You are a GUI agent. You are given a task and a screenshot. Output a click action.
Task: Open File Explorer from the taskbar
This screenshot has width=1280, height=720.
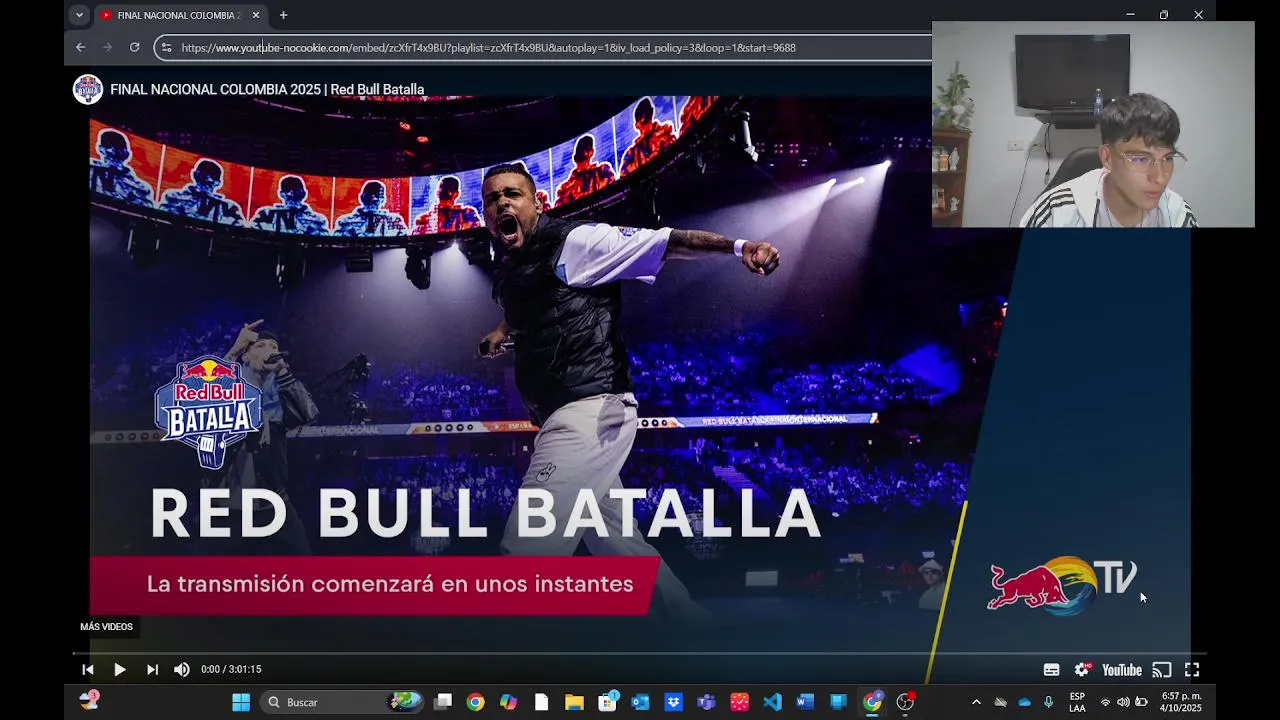point(574,702)
